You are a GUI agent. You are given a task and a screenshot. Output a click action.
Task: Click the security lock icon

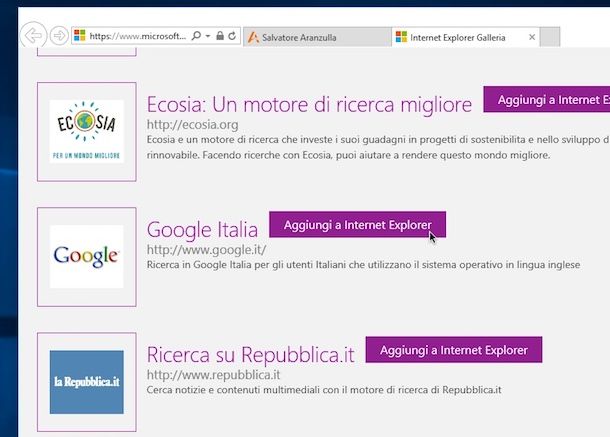tap(220, 36)
